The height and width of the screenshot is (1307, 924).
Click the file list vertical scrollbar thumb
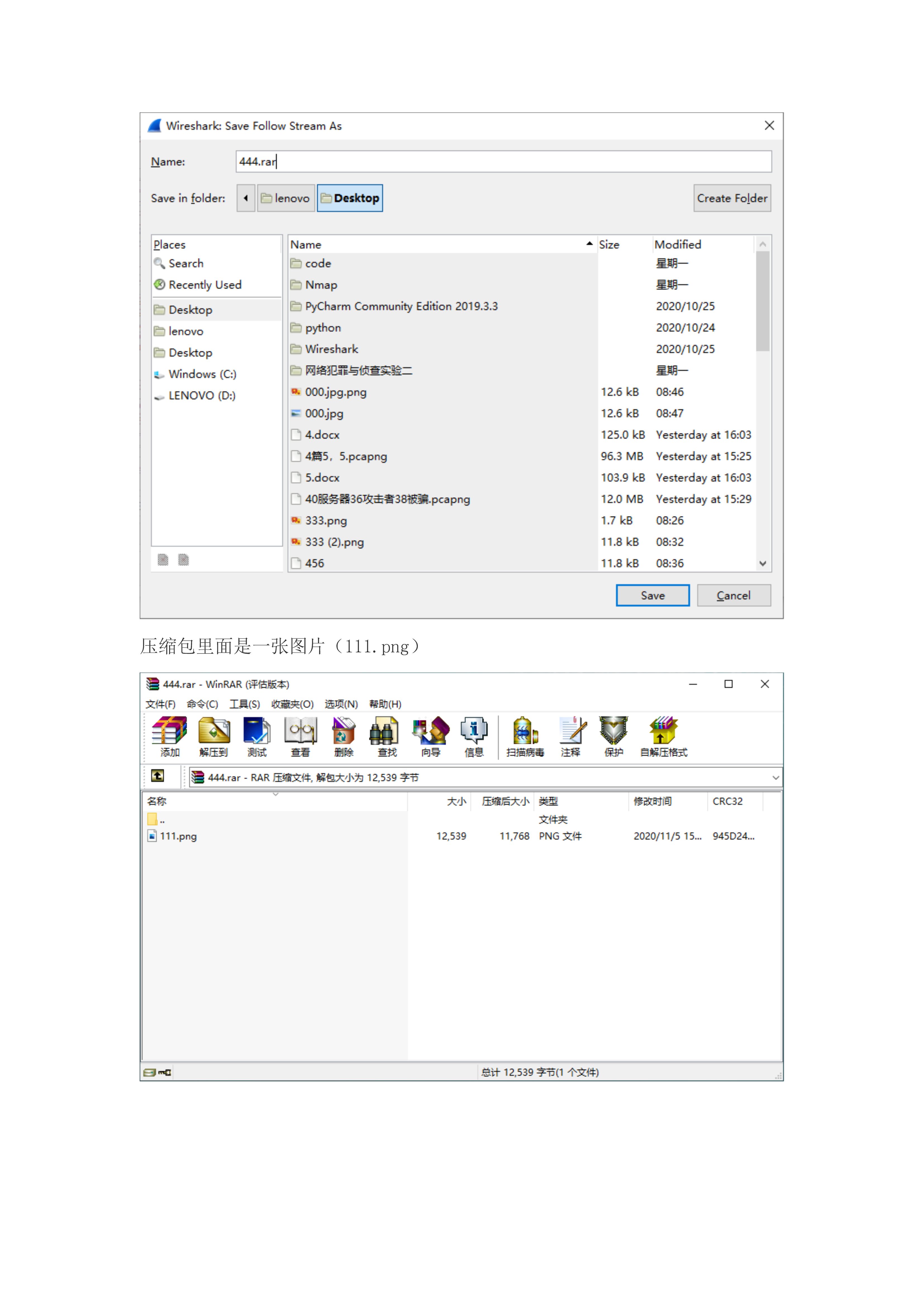763,302
